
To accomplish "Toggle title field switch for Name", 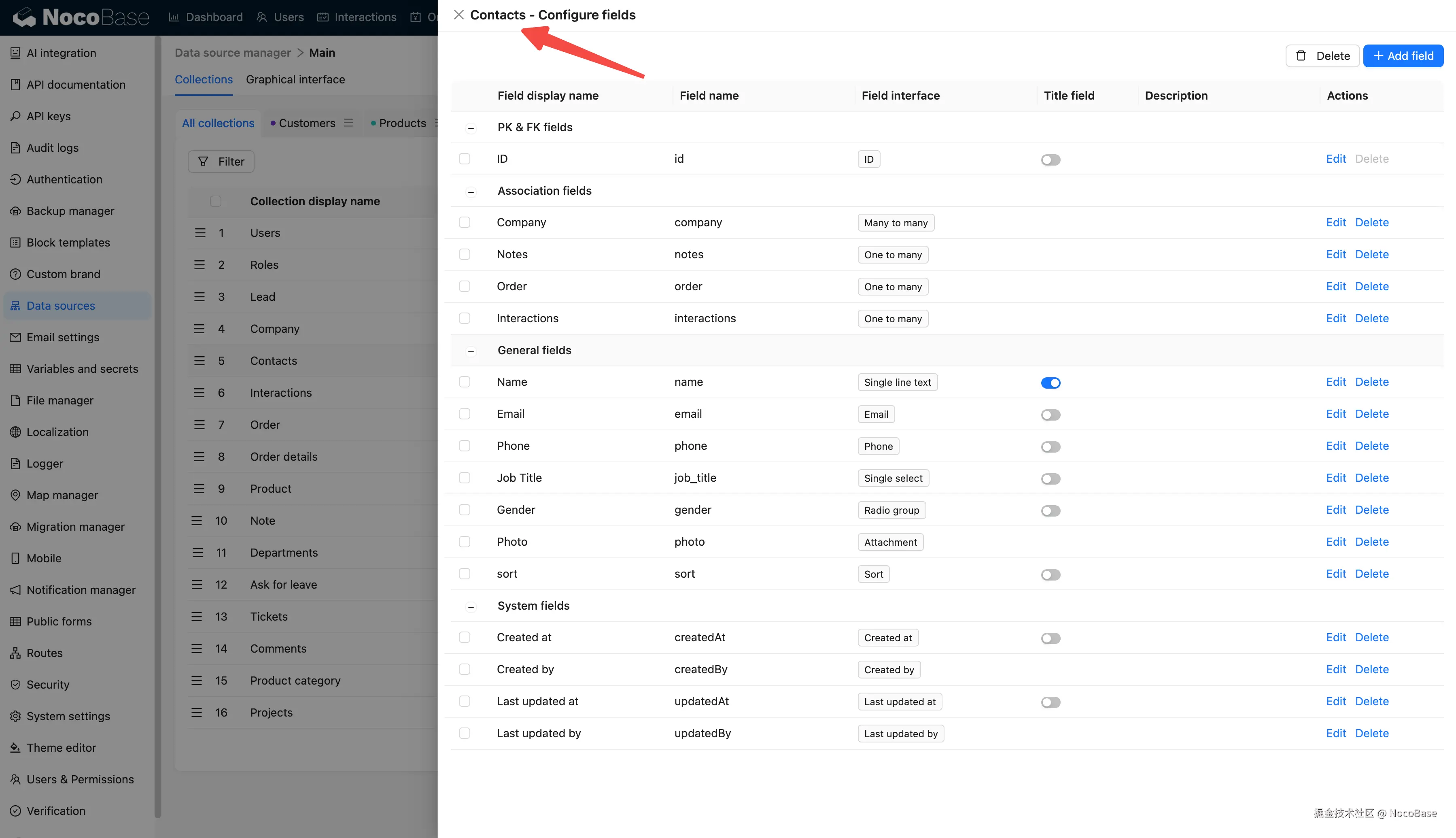I will (1051, 383).
